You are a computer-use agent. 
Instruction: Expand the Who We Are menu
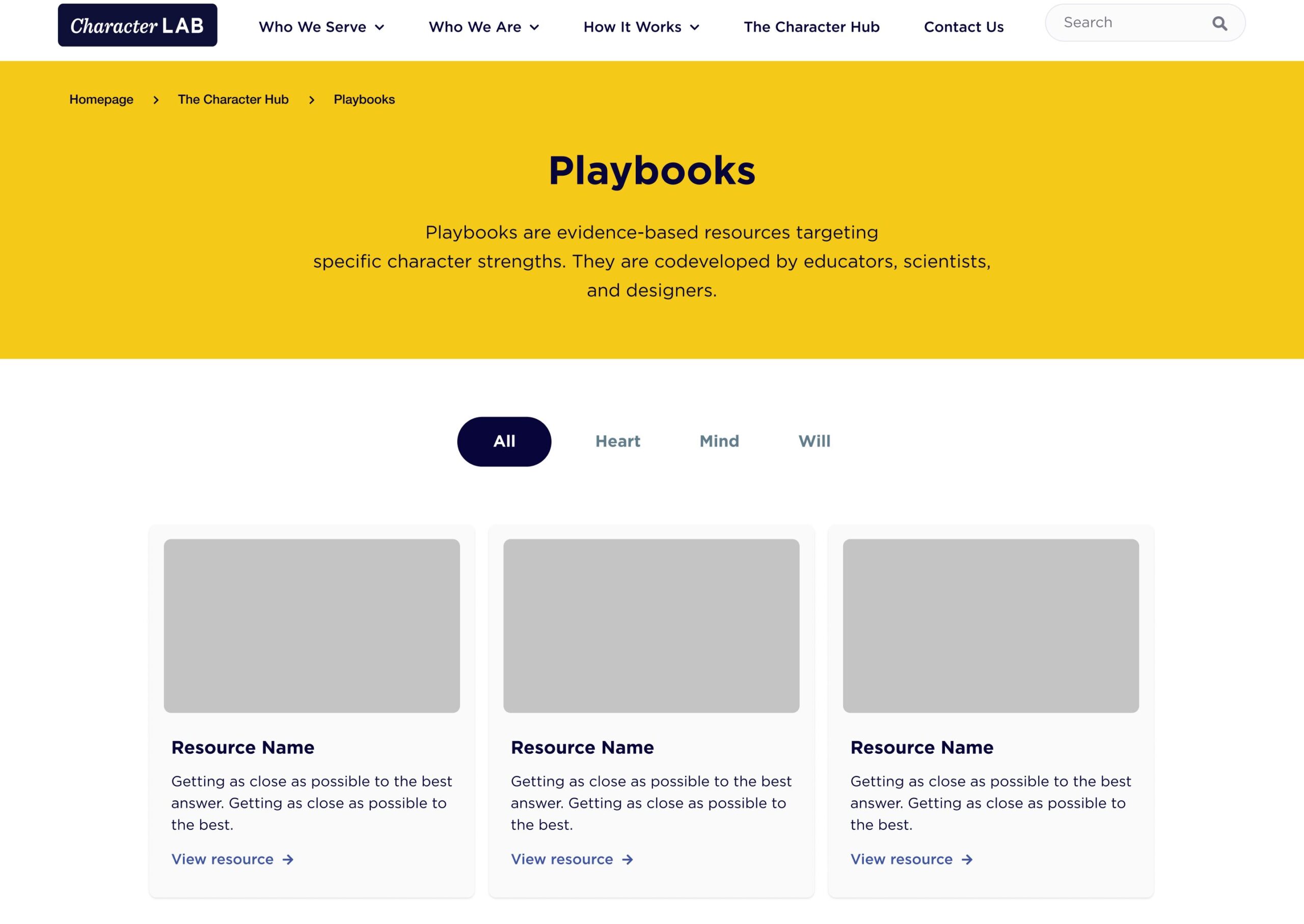point(483,26)
